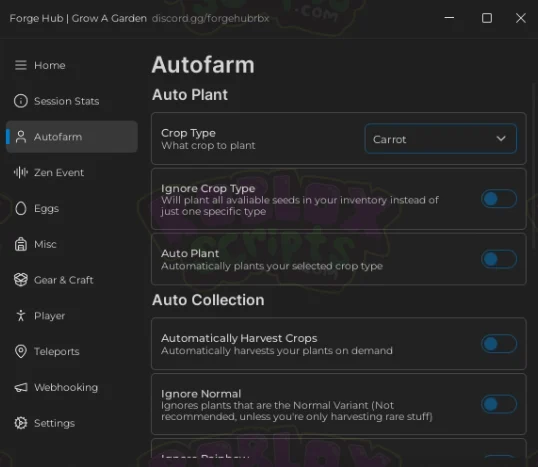Turn on the Auto Plant toggle
538x467 pixels.
coord(499,259)
